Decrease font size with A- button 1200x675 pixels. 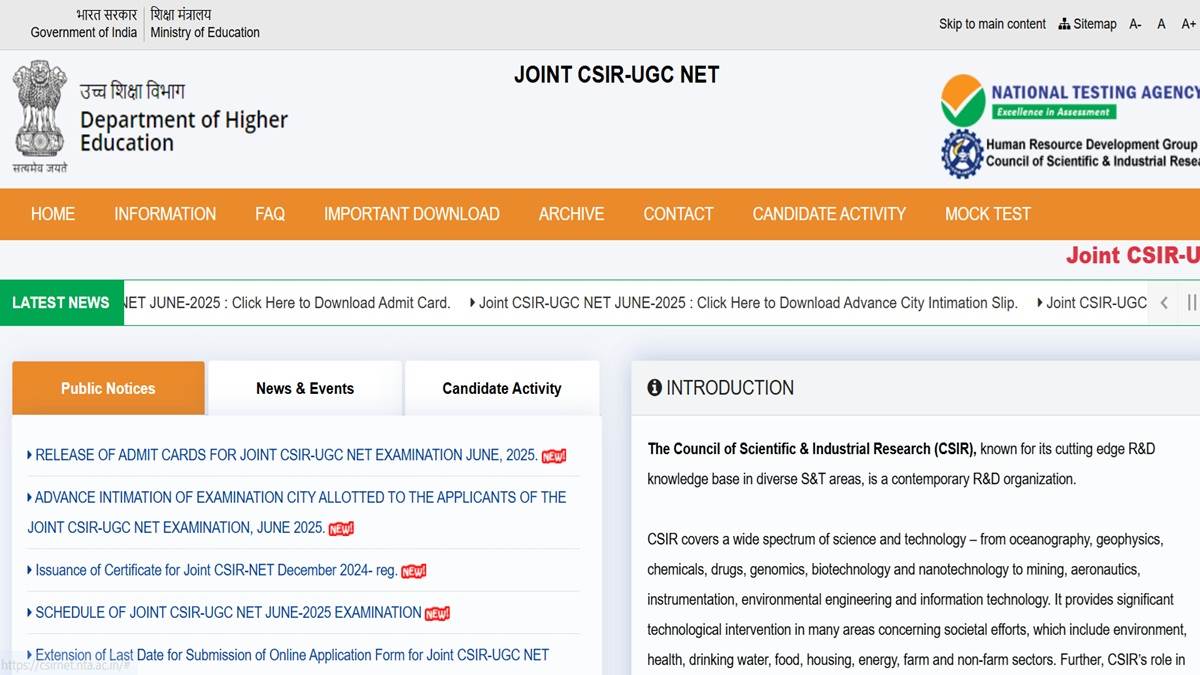tap(1135, 24)
